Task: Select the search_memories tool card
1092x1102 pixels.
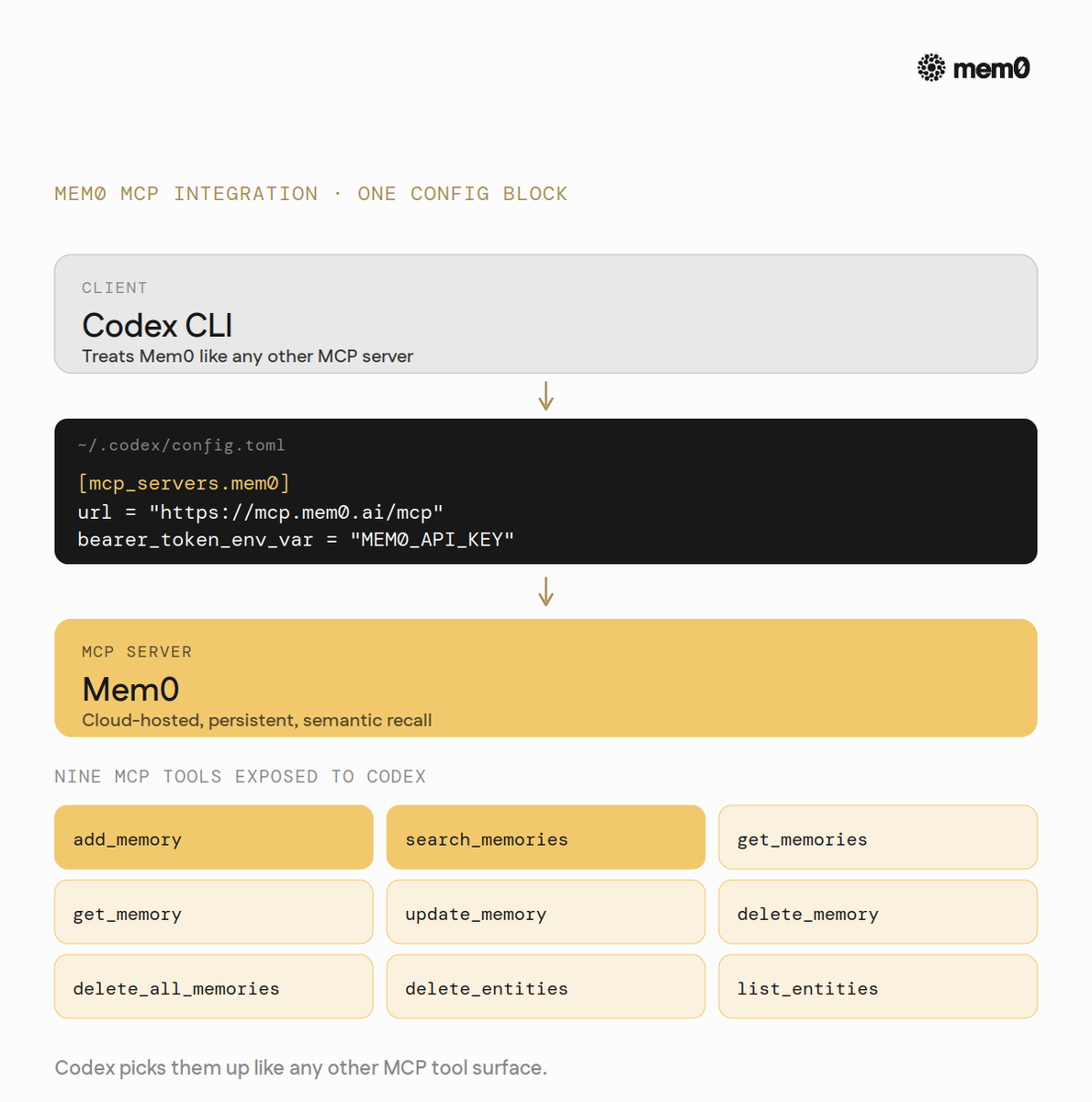Action: (x=546, y=838)
